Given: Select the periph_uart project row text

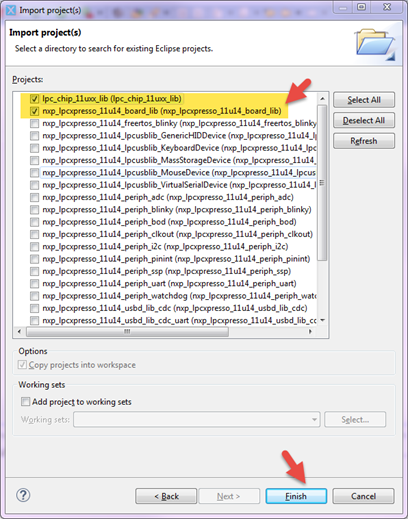Looking at the screenshot, I should click(x=169, y=284).
